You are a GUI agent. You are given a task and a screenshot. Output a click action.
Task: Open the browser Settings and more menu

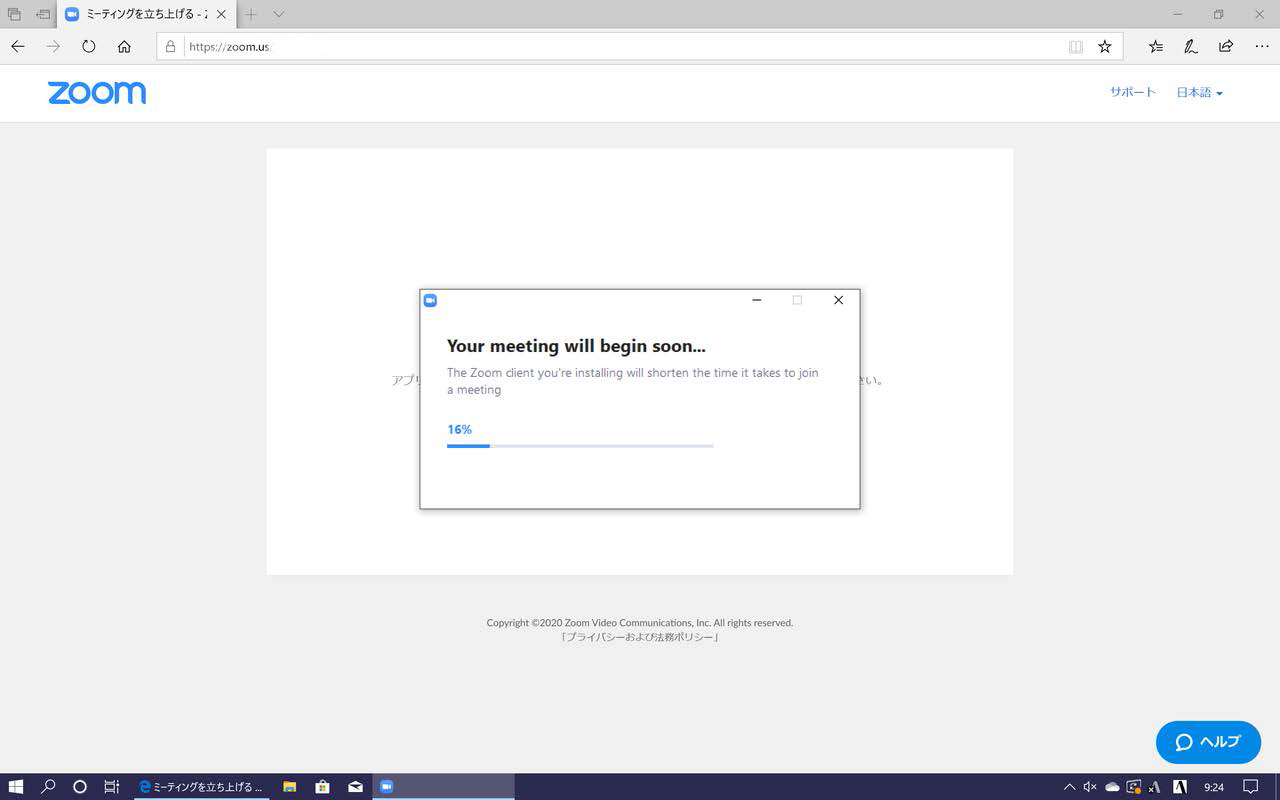[1261, 46]
